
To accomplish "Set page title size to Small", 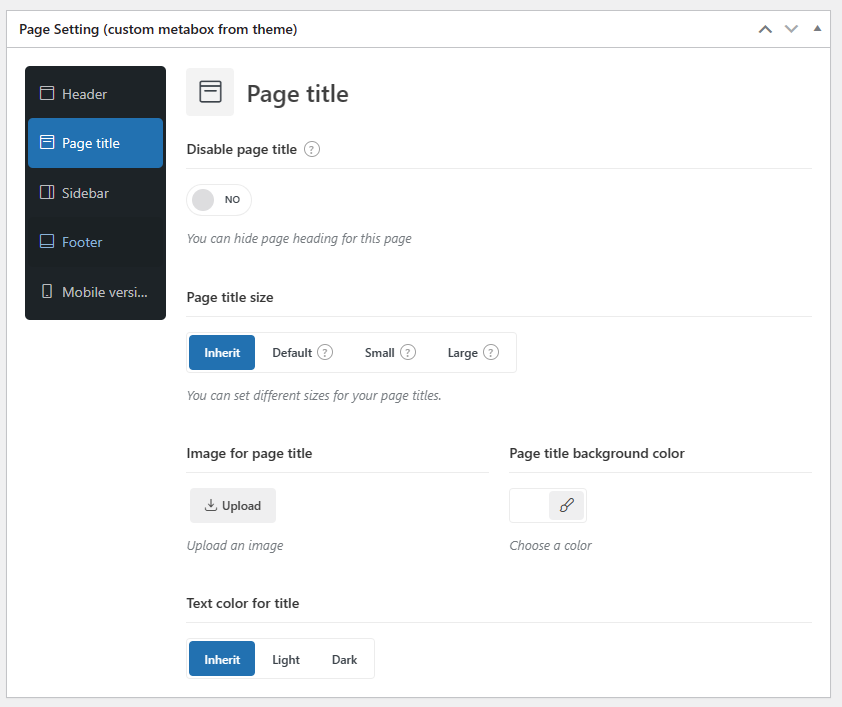I will point(380,353).
